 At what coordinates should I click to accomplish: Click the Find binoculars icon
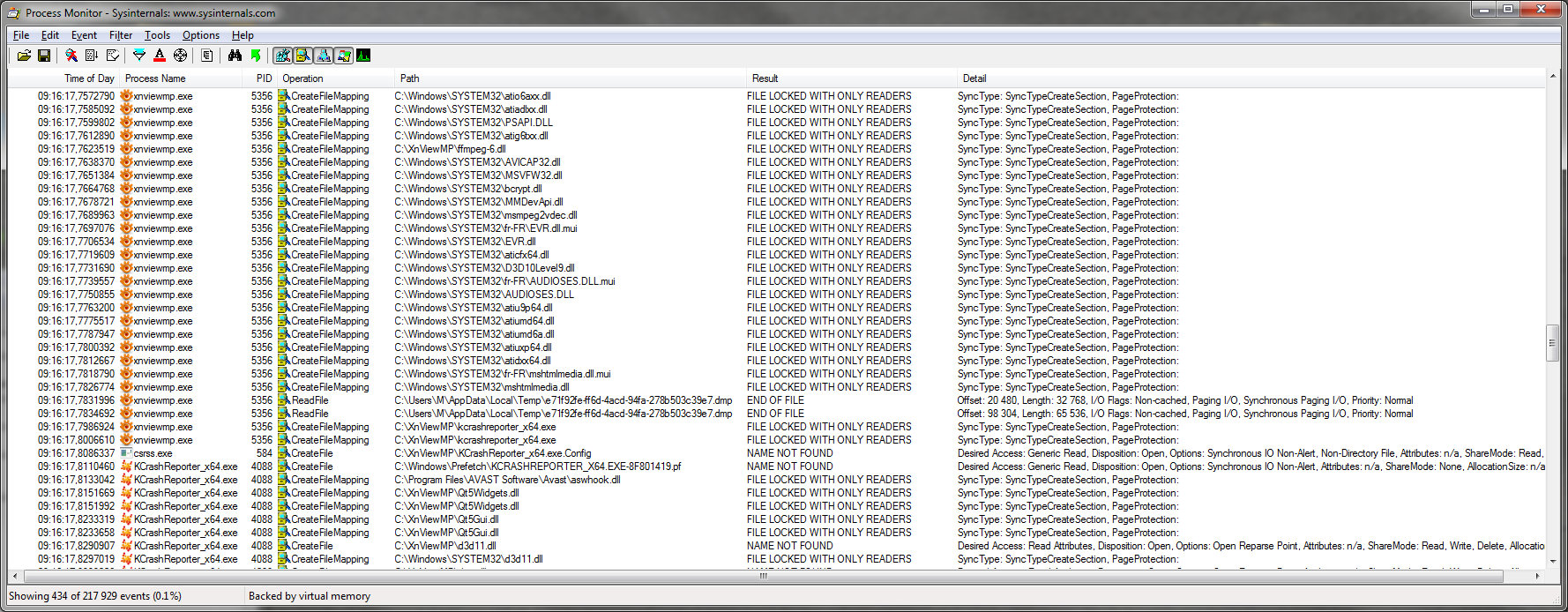235,56
